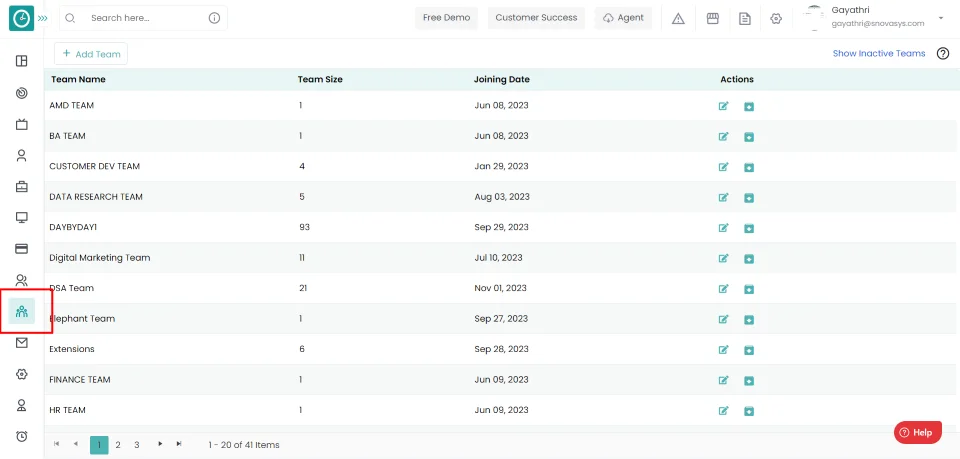Edit the DSA Team entry

tap(723, 288)
